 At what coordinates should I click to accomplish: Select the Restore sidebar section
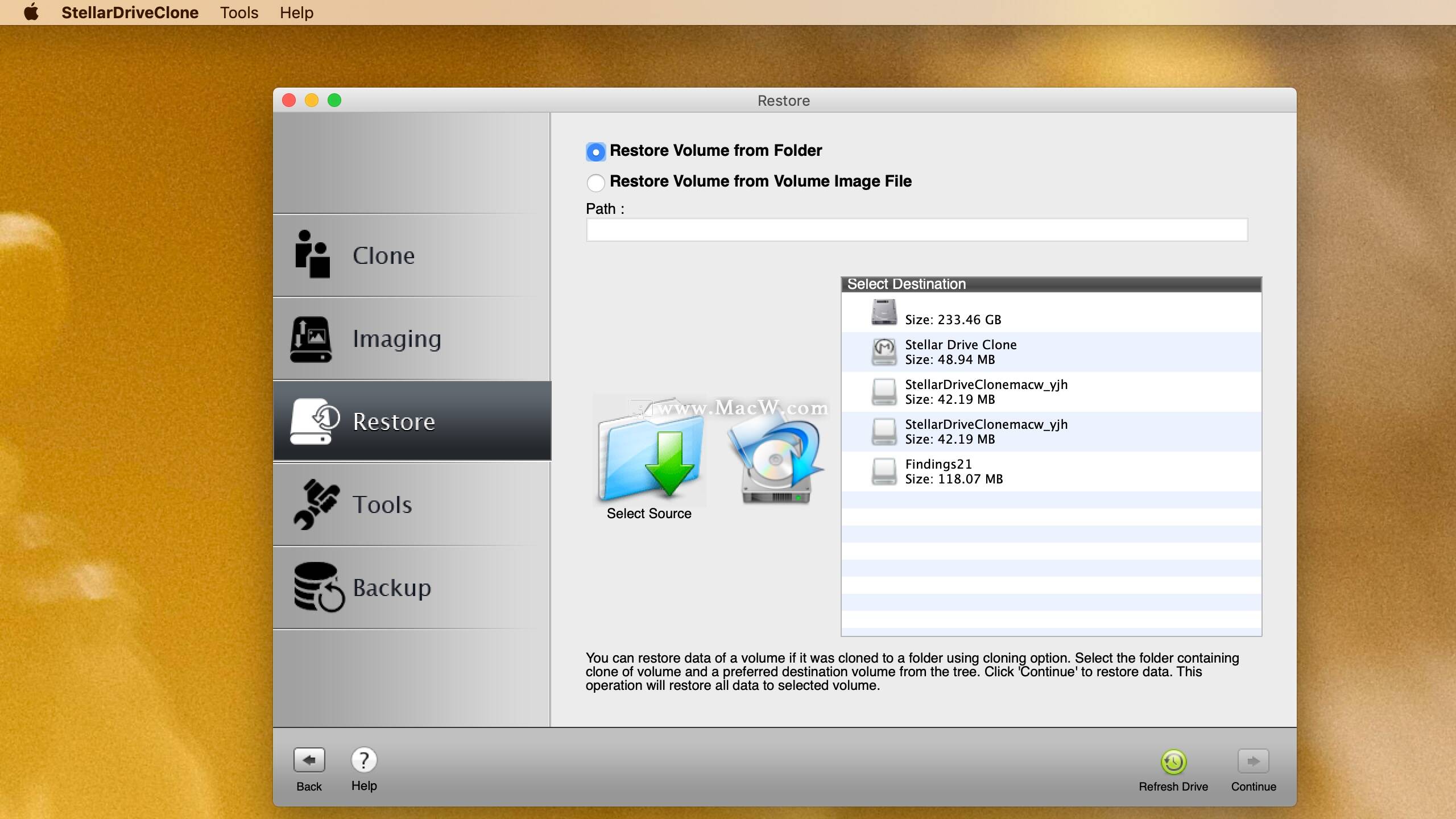(x=412, y=421)
